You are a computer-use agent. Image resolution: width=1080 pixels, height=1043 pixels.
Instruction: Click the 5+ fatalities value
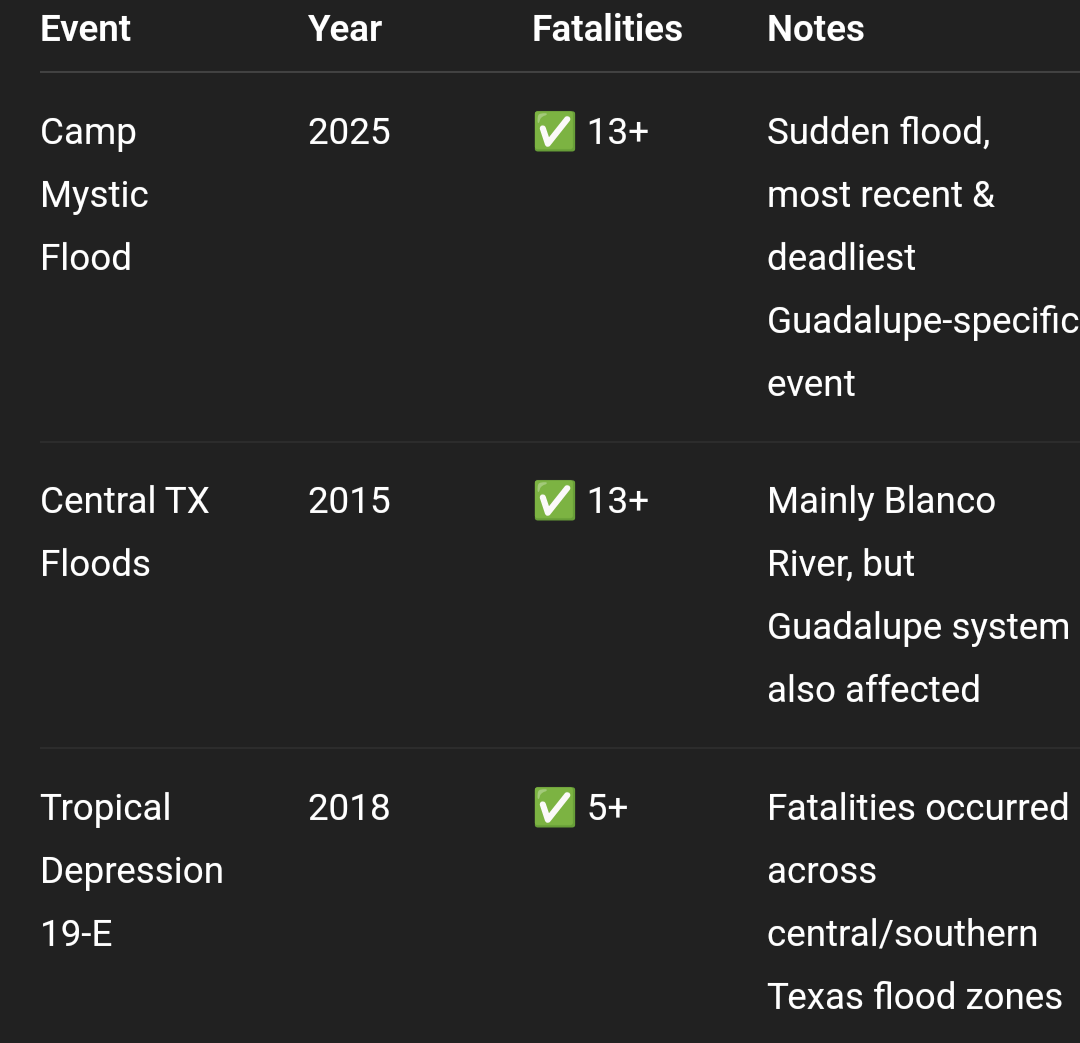coord(608,807)
